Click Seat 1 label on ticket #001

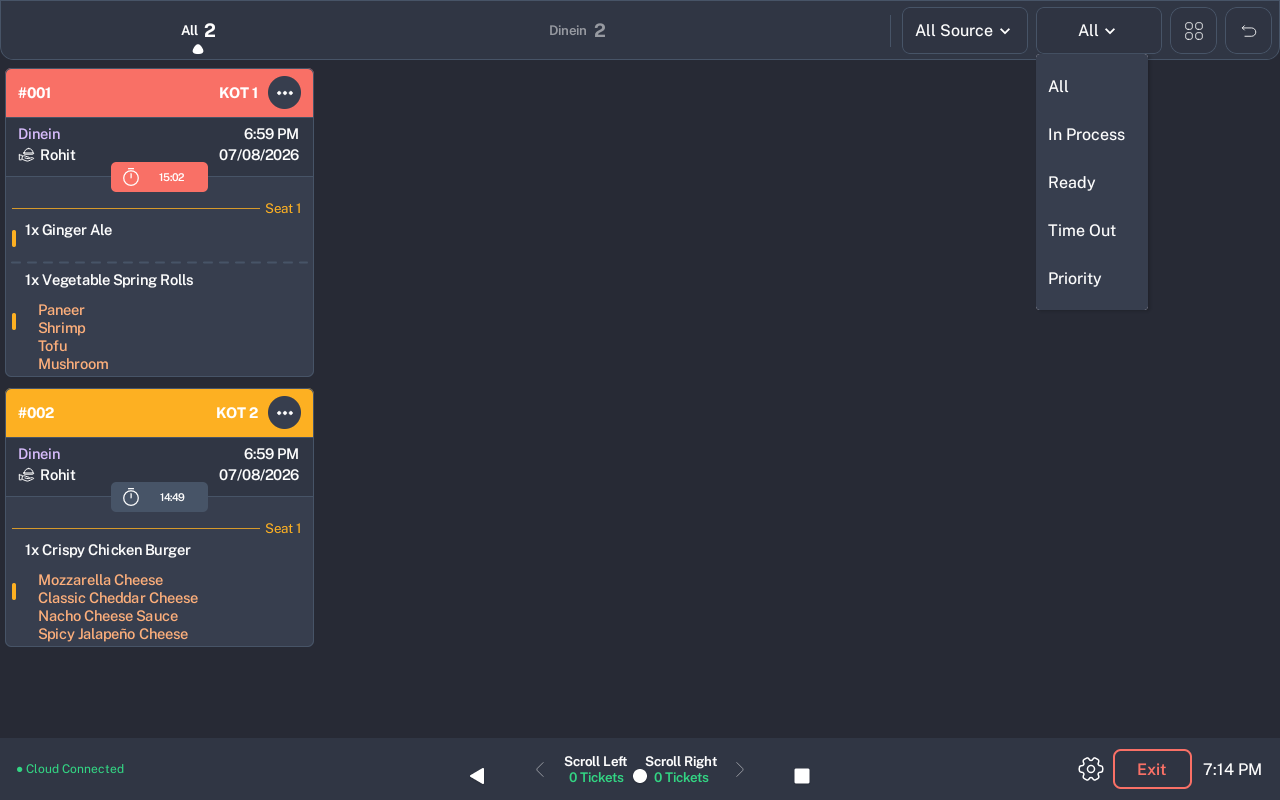283,208
